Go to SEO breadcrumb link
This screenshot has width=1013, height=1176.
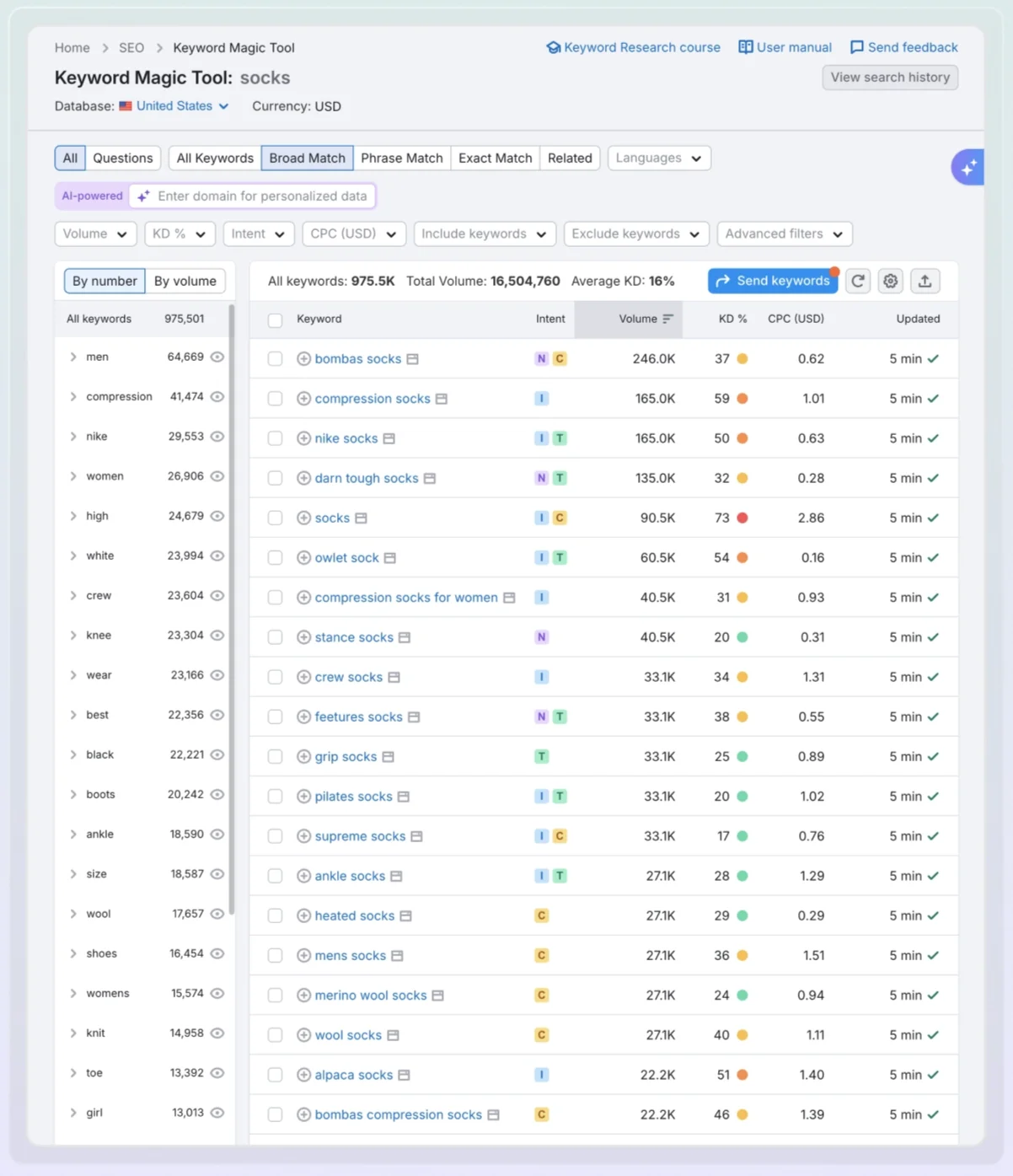(x=131, y=48)
